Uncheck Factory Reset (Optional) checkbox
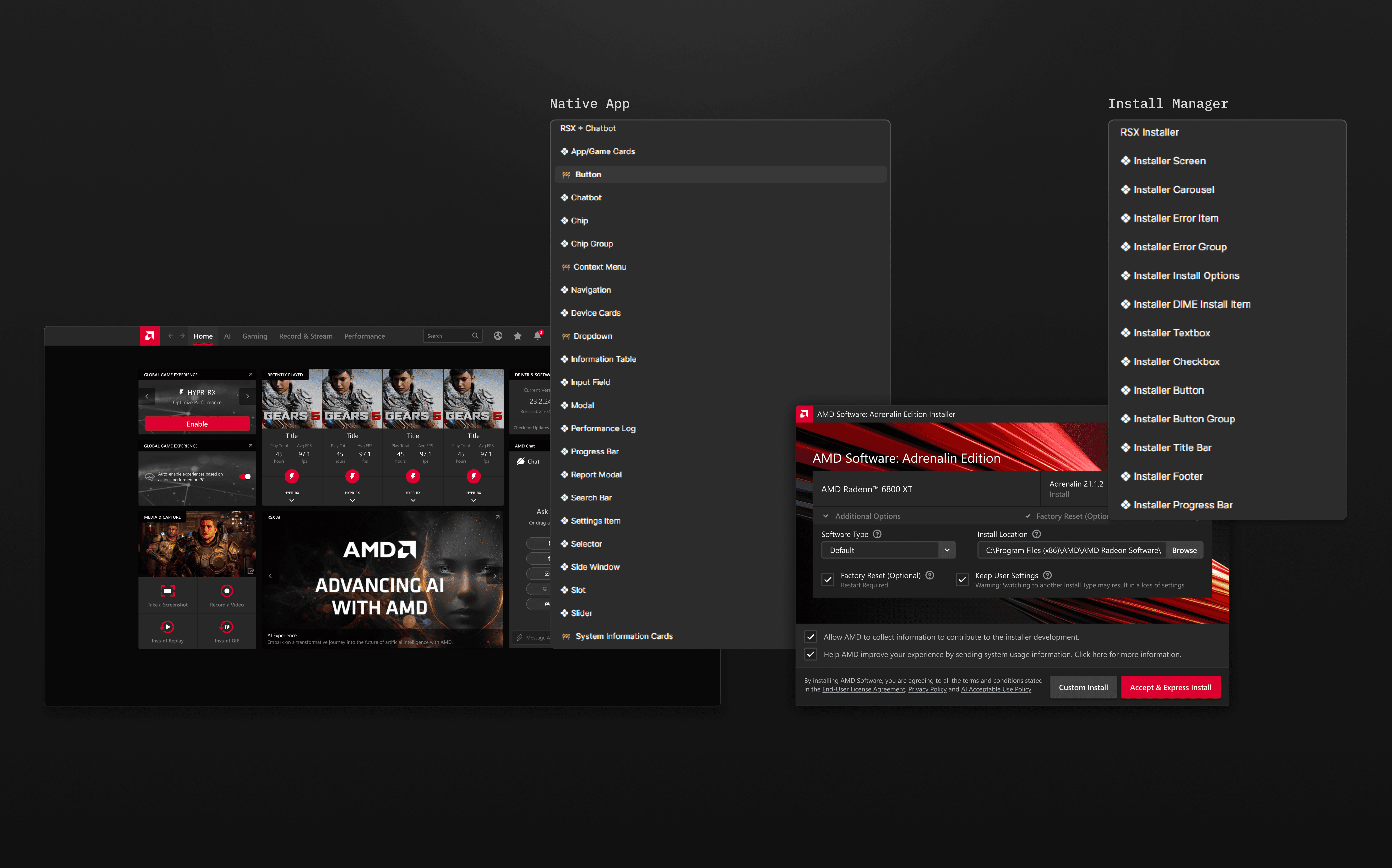 (828, 580)
